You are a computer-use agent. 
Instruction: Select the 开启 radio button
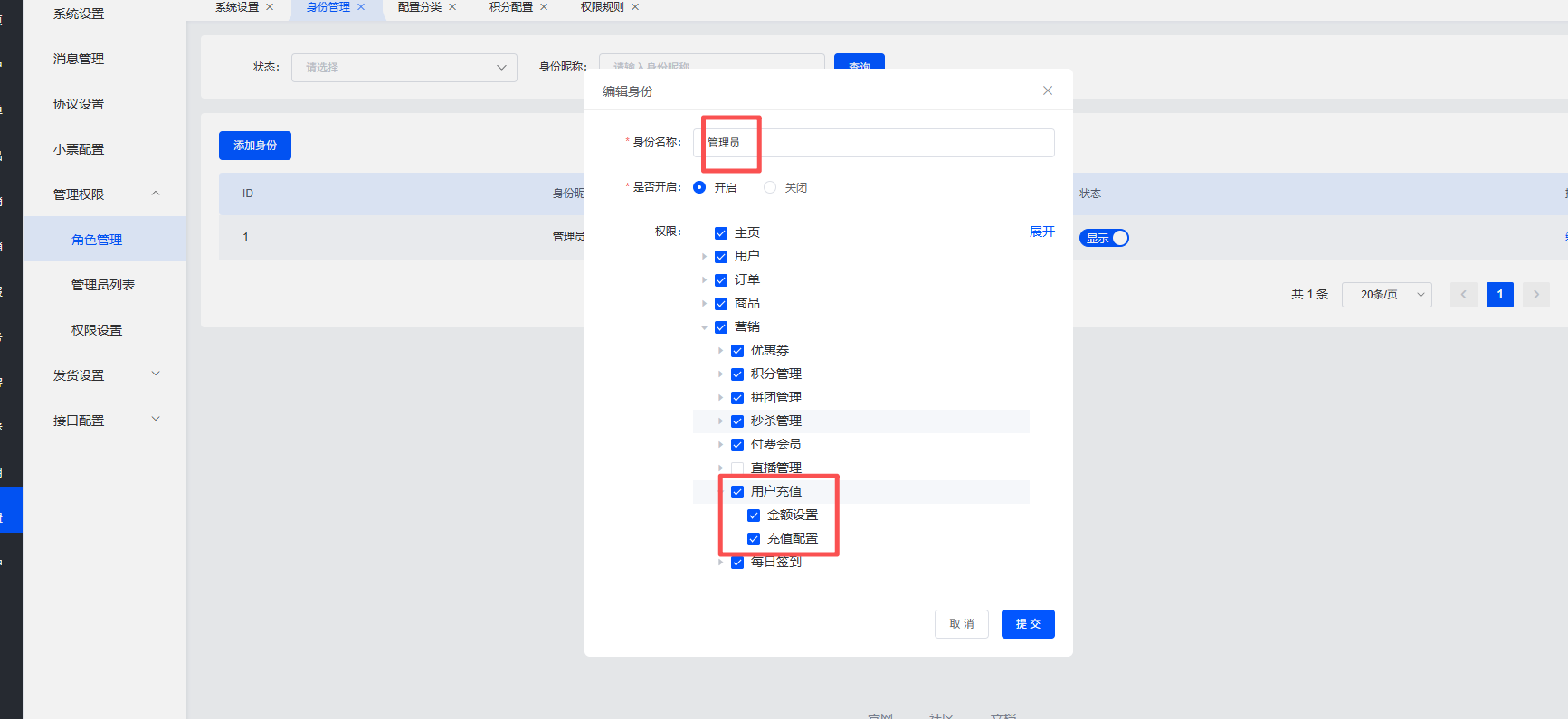point(699,187)
